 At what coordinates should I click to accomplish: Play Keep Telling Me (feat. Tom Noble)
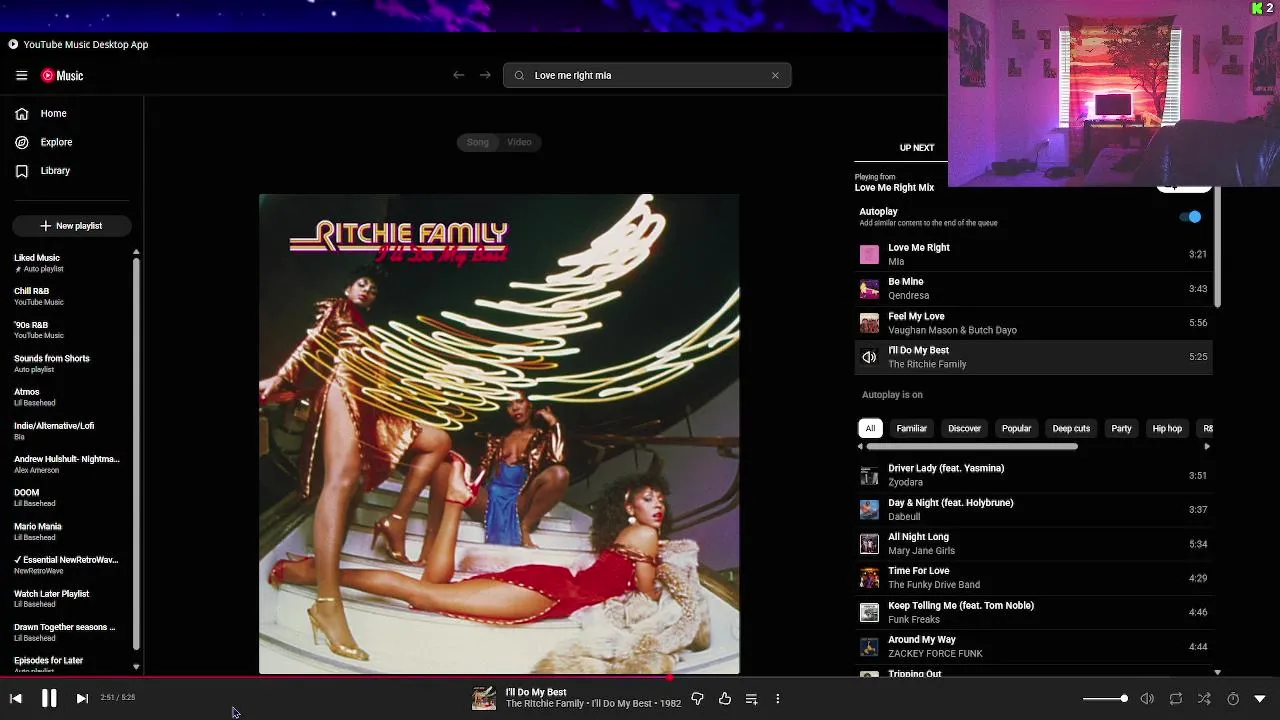point(1033,612)
